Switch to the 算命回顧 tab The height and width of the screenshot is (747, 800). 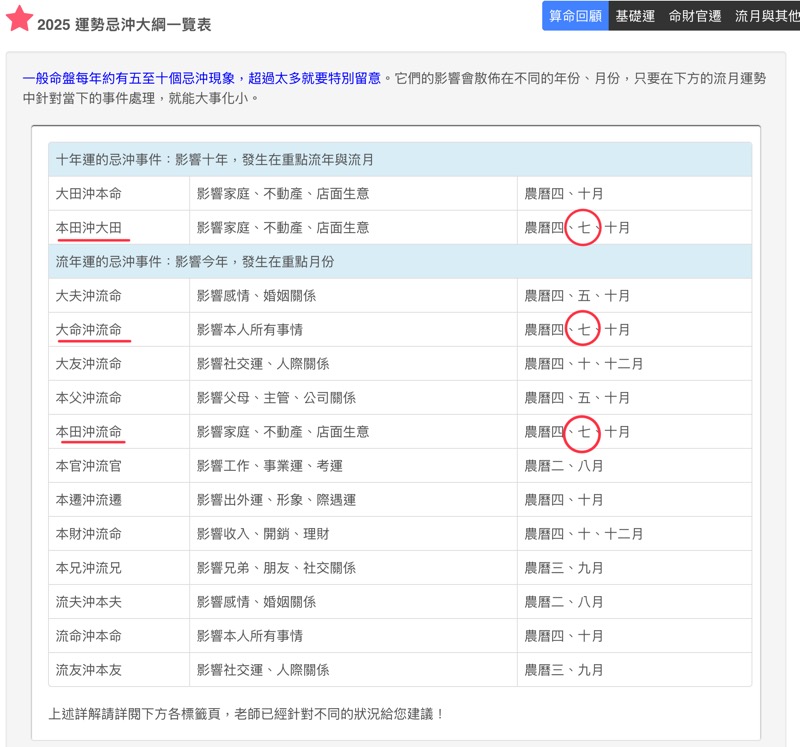(x=575, y=16)
